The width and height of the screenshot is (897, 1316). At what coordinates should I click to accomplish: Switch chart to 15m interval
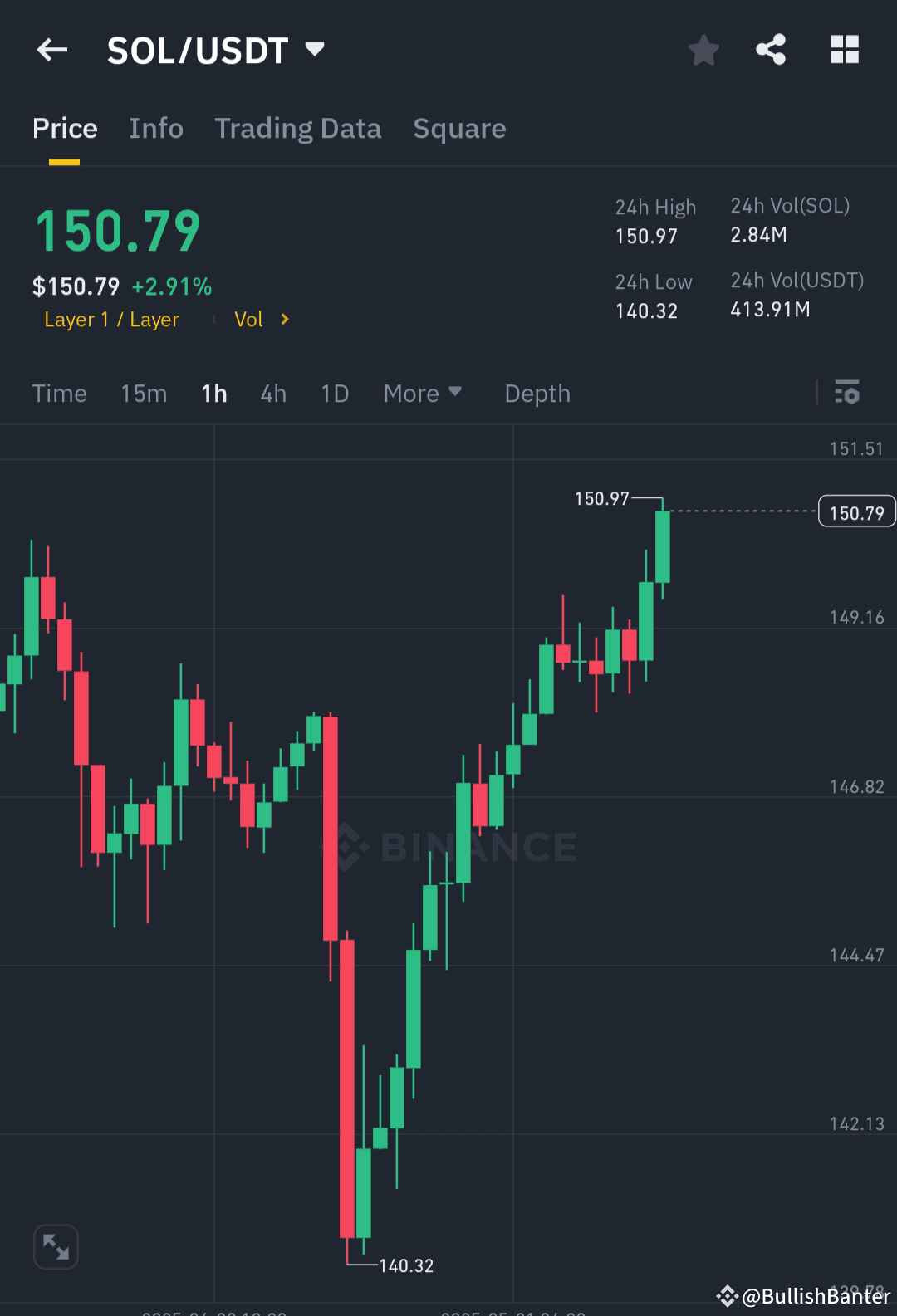(143, 393)
